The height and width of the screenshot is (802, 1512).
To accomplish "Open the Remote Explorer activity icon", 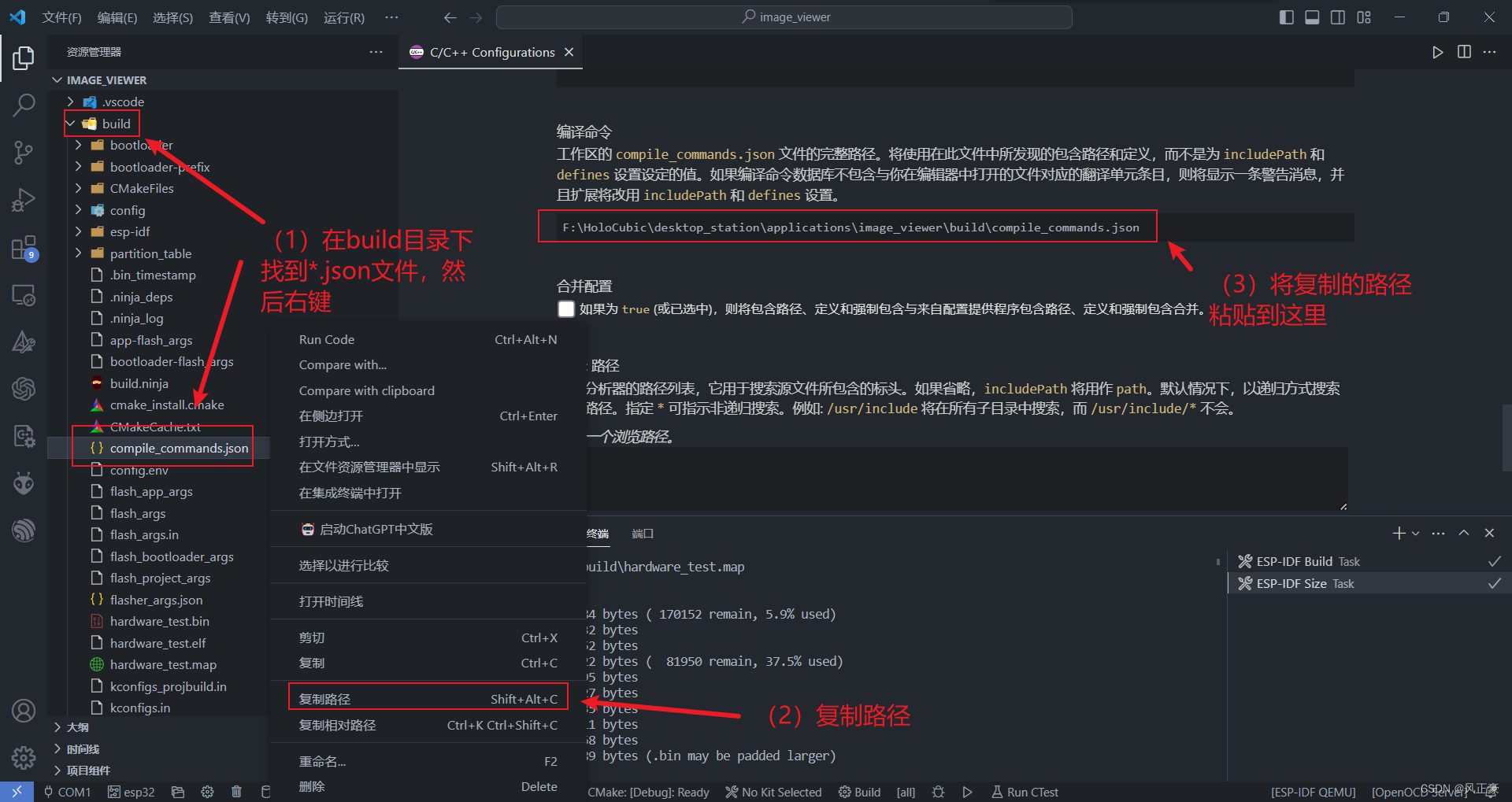I will (24, 295).
